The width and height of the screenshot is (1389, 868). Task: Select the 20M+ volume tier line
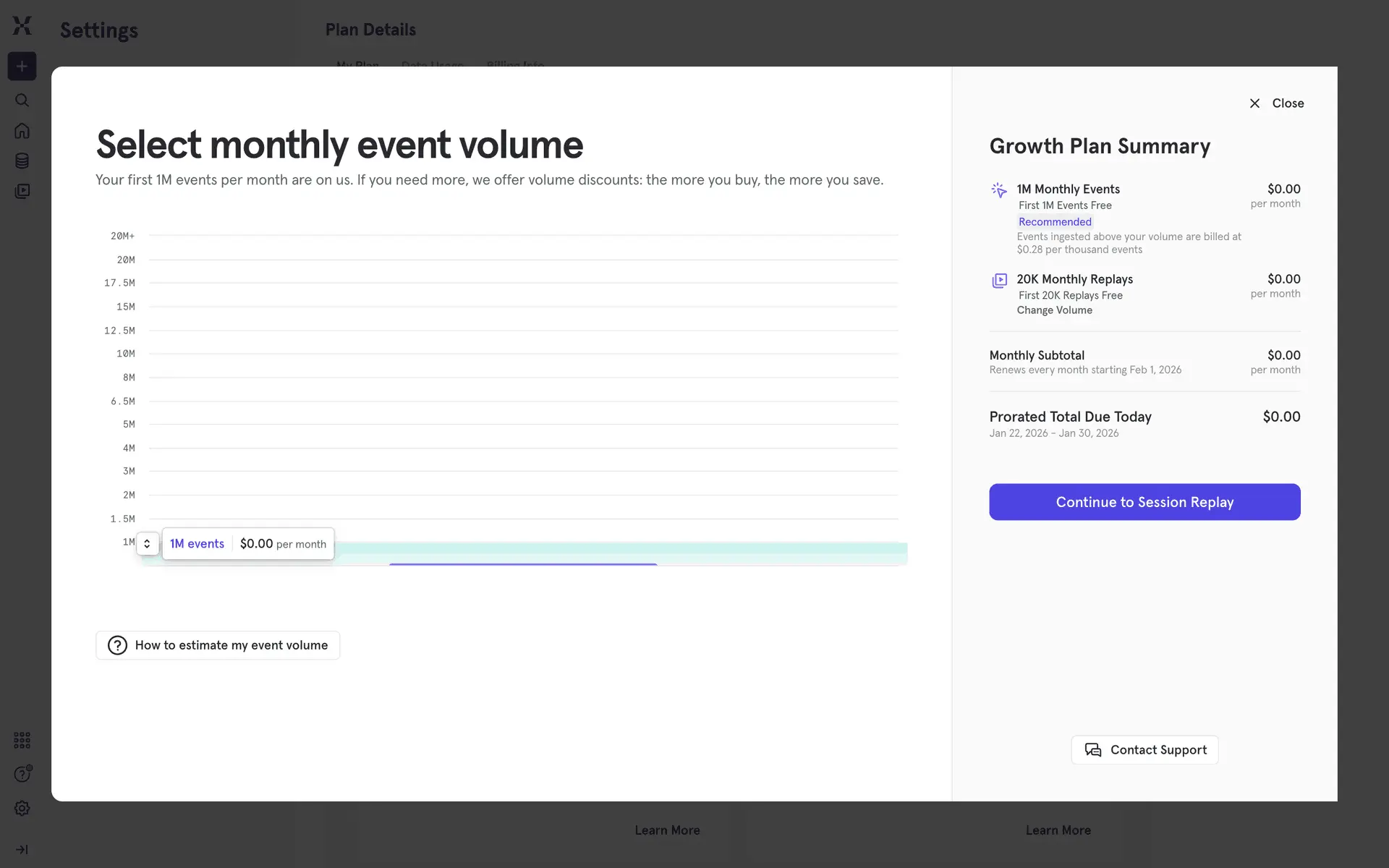[x=523, y=236]
